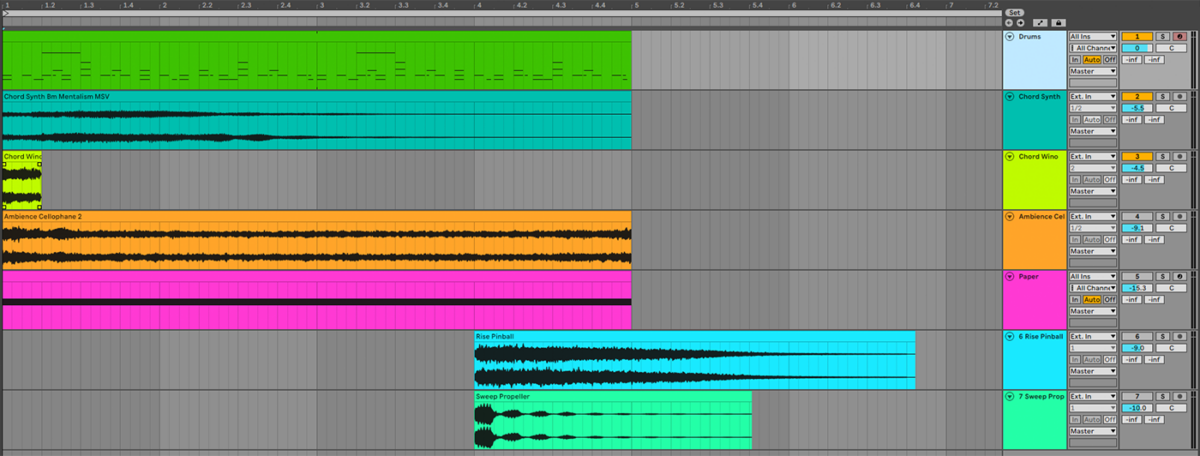Solo the Chord Wino track

1162,156
